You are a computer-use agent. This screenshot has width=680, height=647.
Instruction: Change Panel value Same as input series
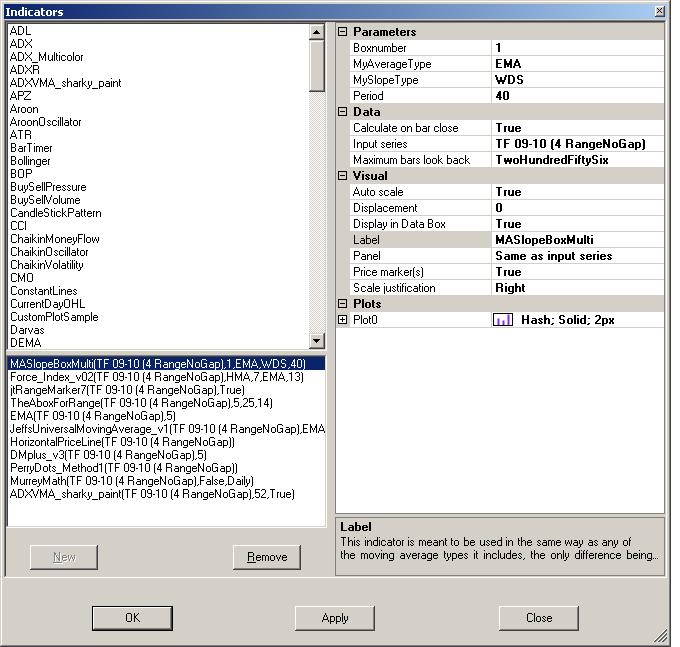(577, 256)
